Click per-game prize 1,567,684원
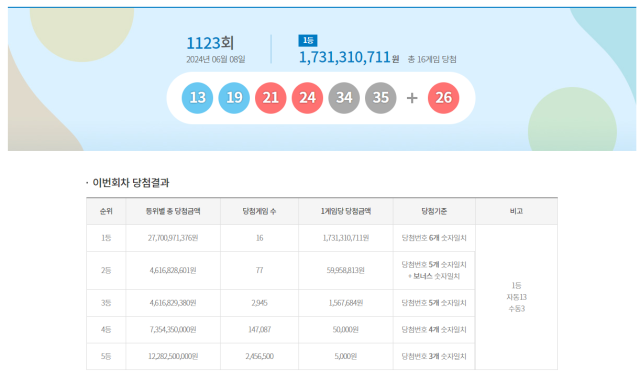Screen dimensions: 640x380 [346, 303]
